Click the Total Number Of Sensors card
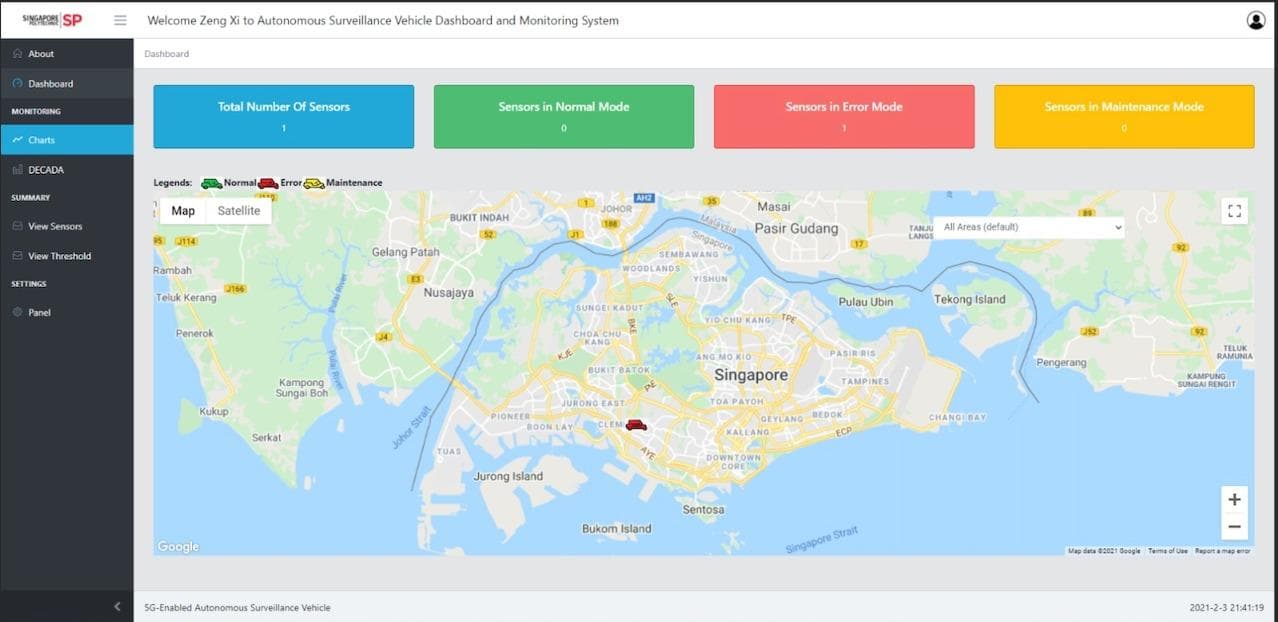The image size is (1278, 622). [284, 117]
